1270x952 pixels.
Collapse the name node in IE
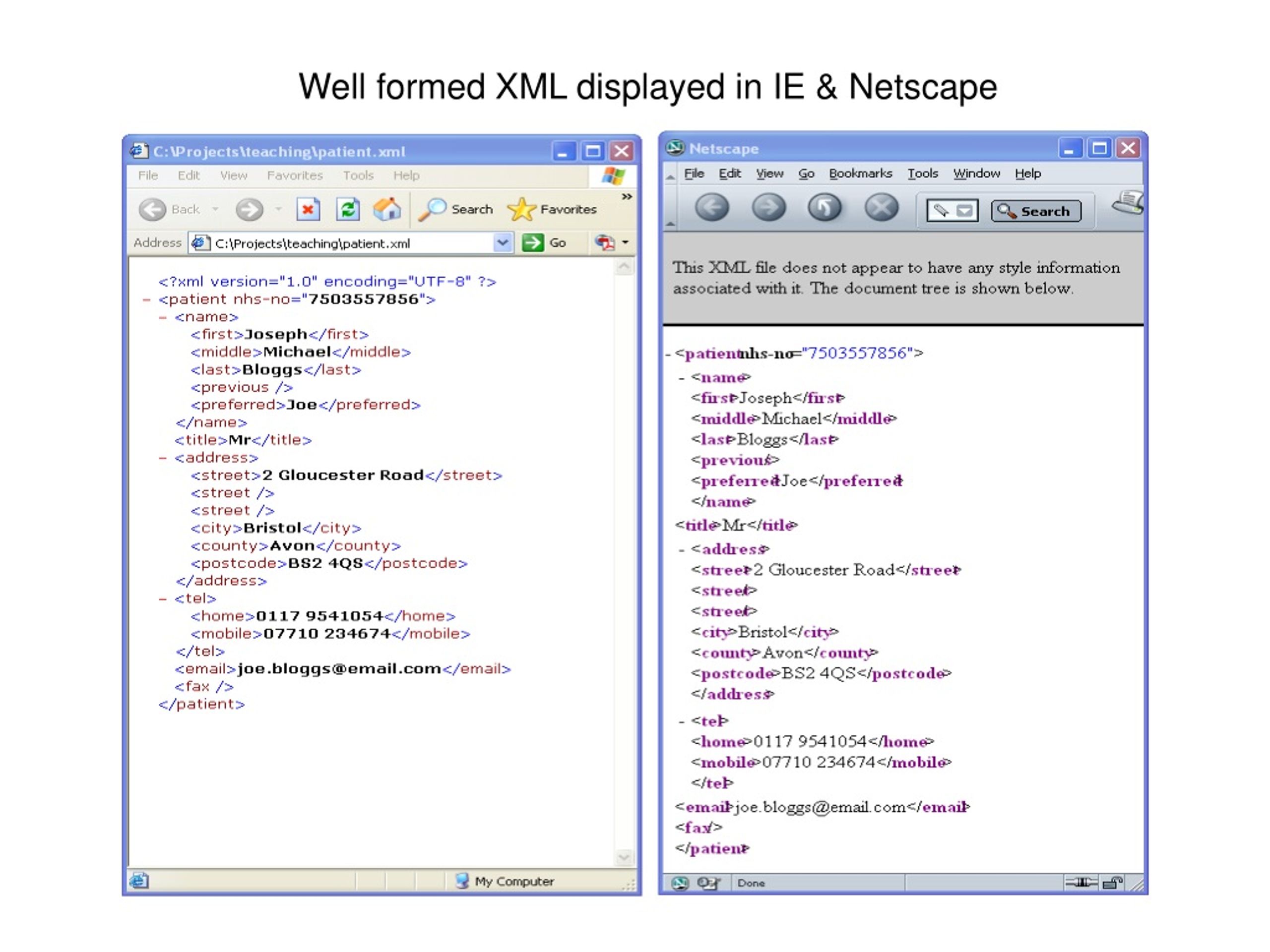(163, 317)
